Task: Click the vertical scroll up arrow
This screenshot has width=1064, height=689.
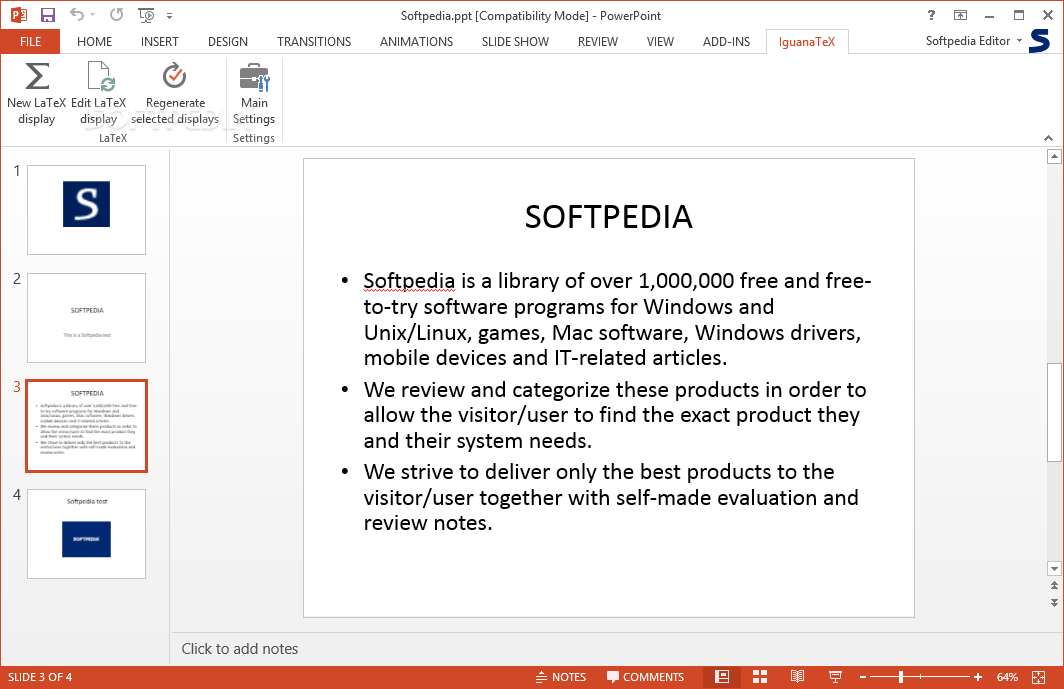Action: (1054, 157)
